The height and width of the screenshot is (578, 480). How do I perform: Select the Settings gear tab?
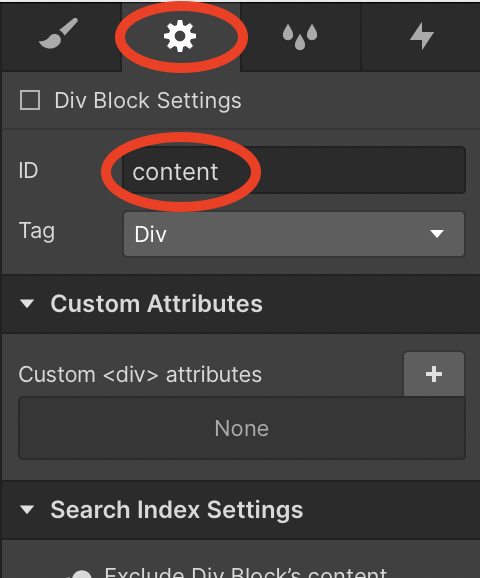tap(180, 36)
